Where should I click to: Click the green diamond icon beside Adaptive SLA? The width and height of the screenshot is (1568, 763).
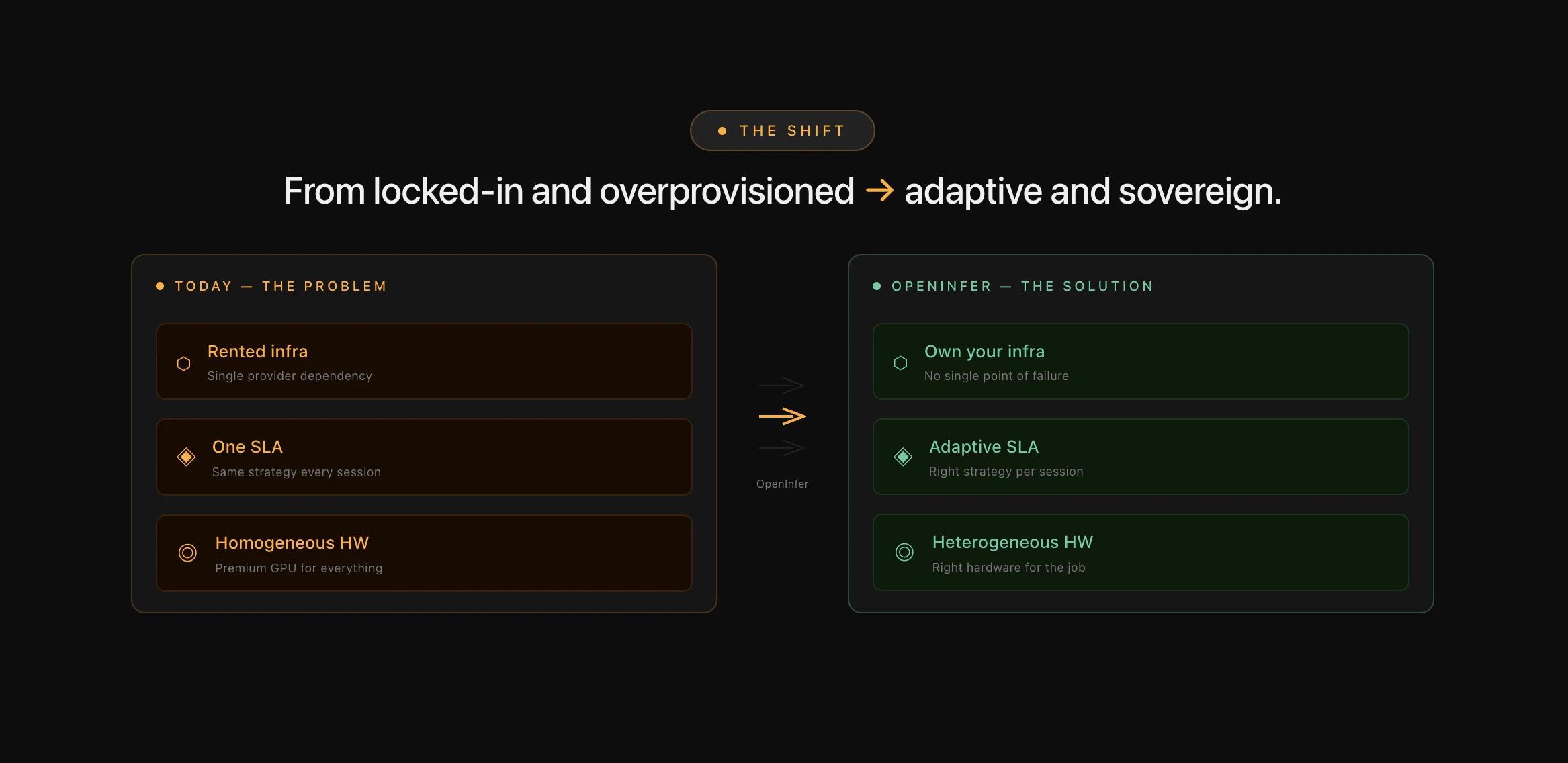click(903, 457)
